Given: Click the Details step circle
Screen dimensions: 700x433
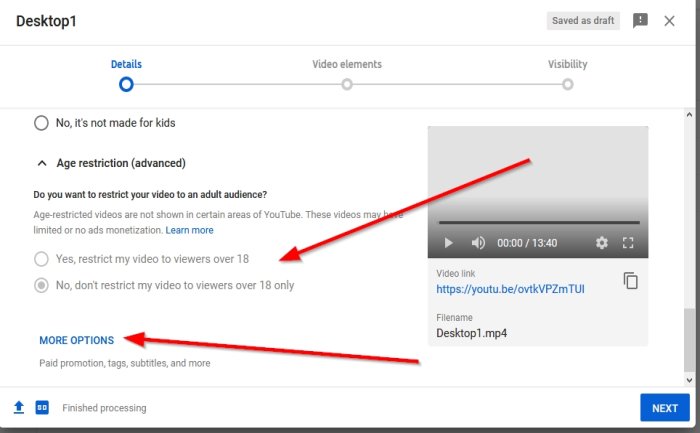Looking at the screenshot, I should coord(126,84).
